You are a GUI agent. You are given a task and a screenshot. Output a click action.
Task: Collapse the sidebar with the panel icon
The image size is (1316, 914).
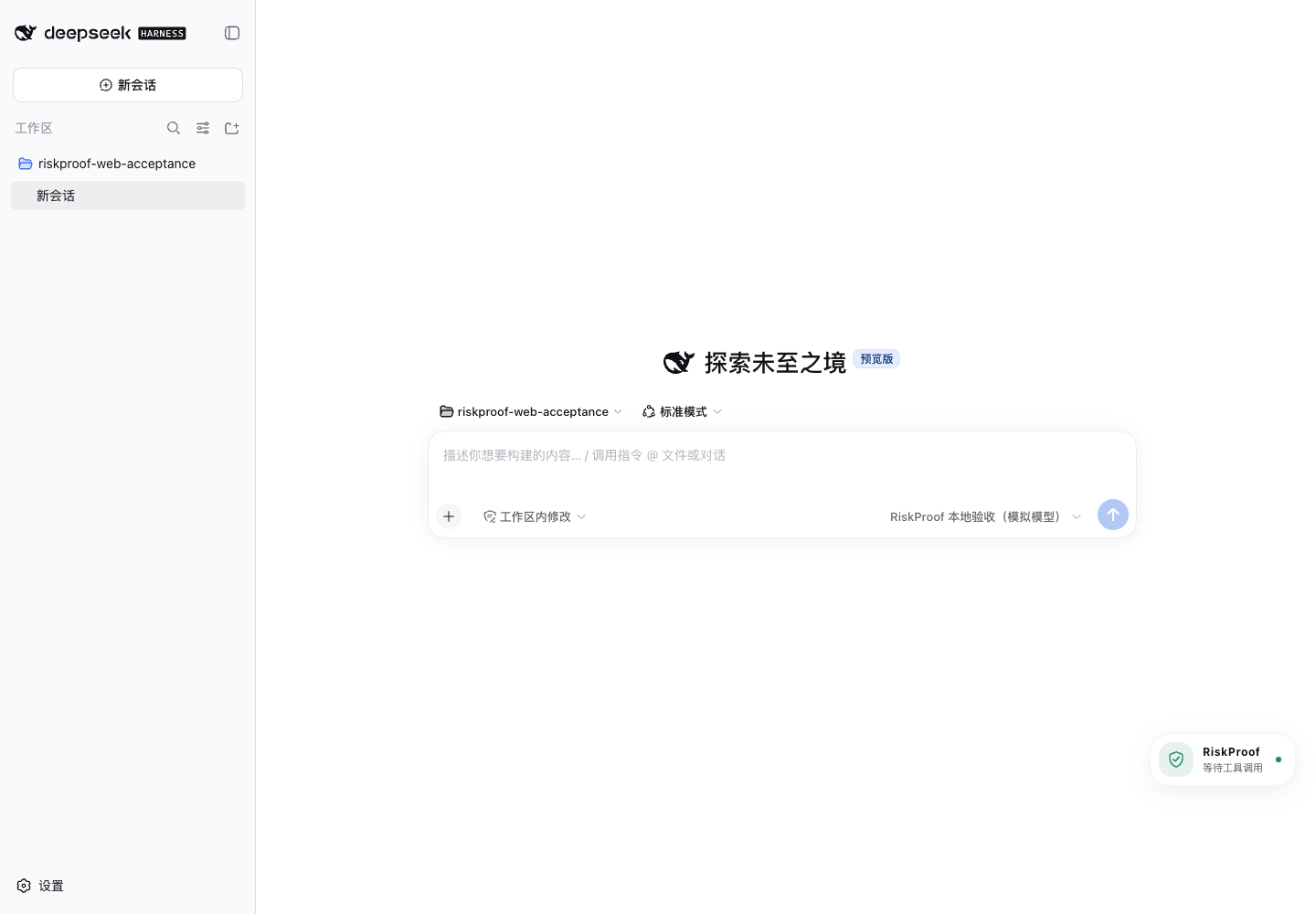(x=232, y=33)
